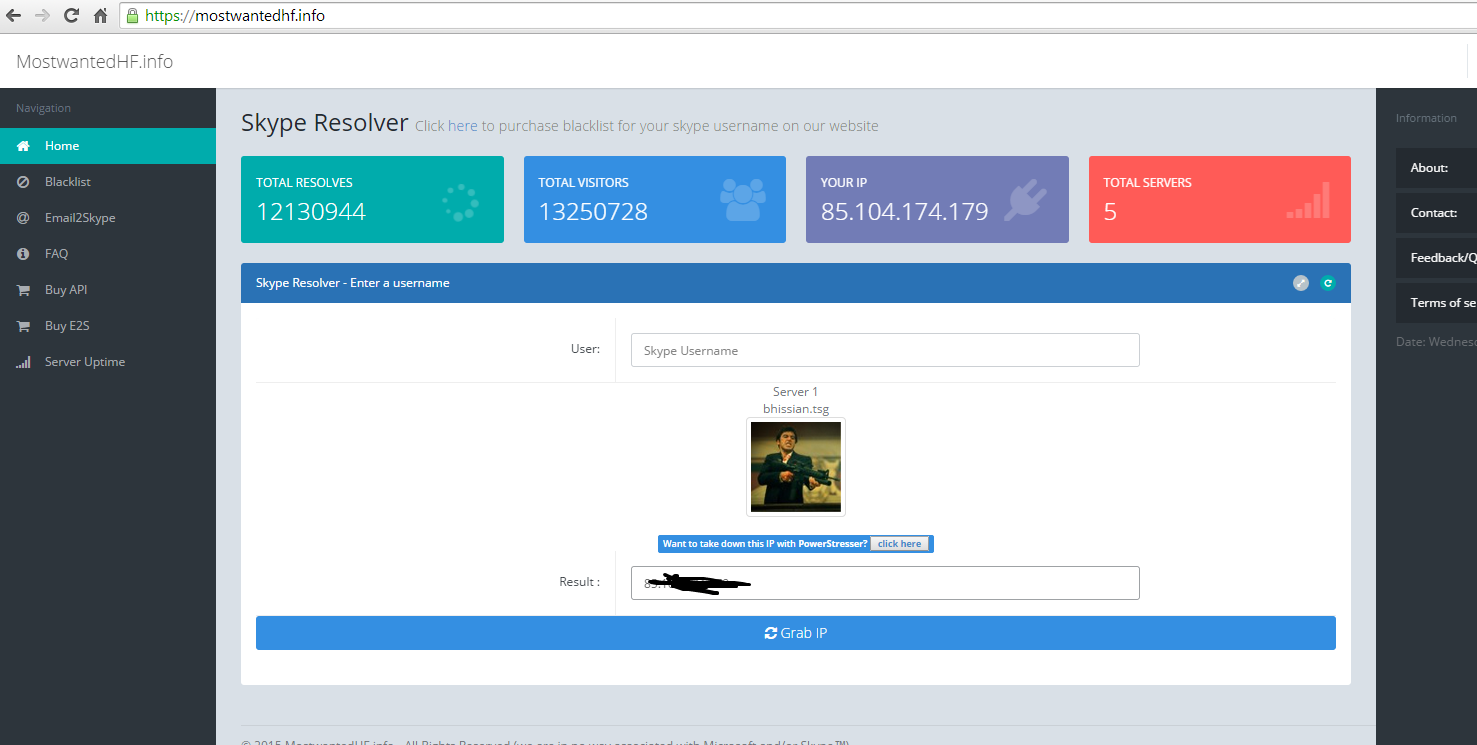Click the Skype Username input field
The image size is (1477, 745).
[885, 350]
